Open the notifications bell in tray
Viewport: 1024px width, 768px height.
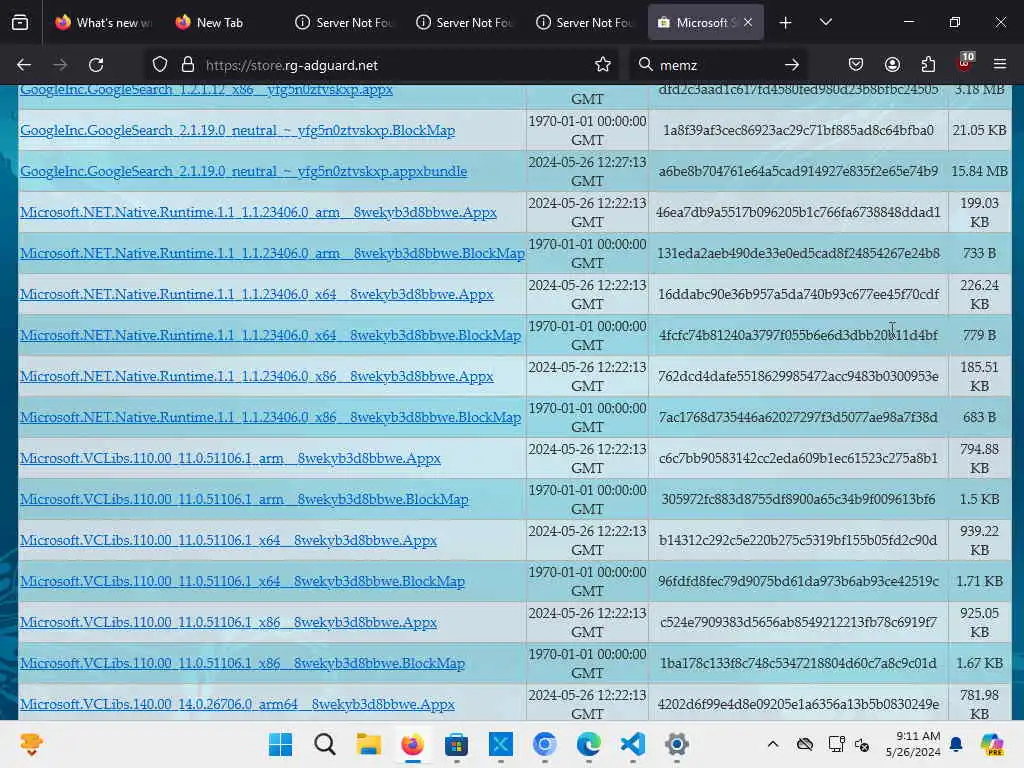[956, 744]
